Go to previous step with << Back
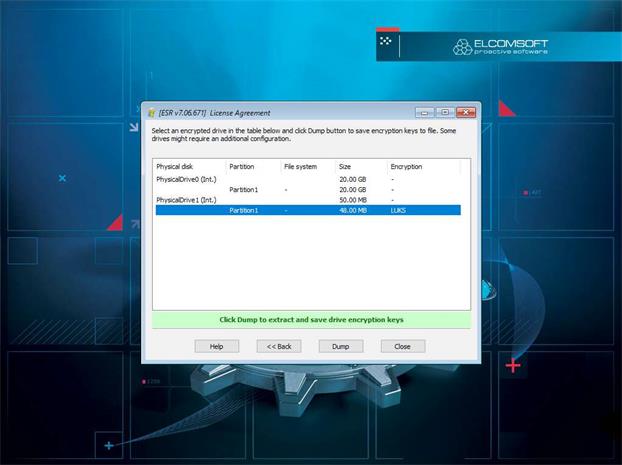The width and height of the screenshot is (622, 465). [x=278, y=346]
